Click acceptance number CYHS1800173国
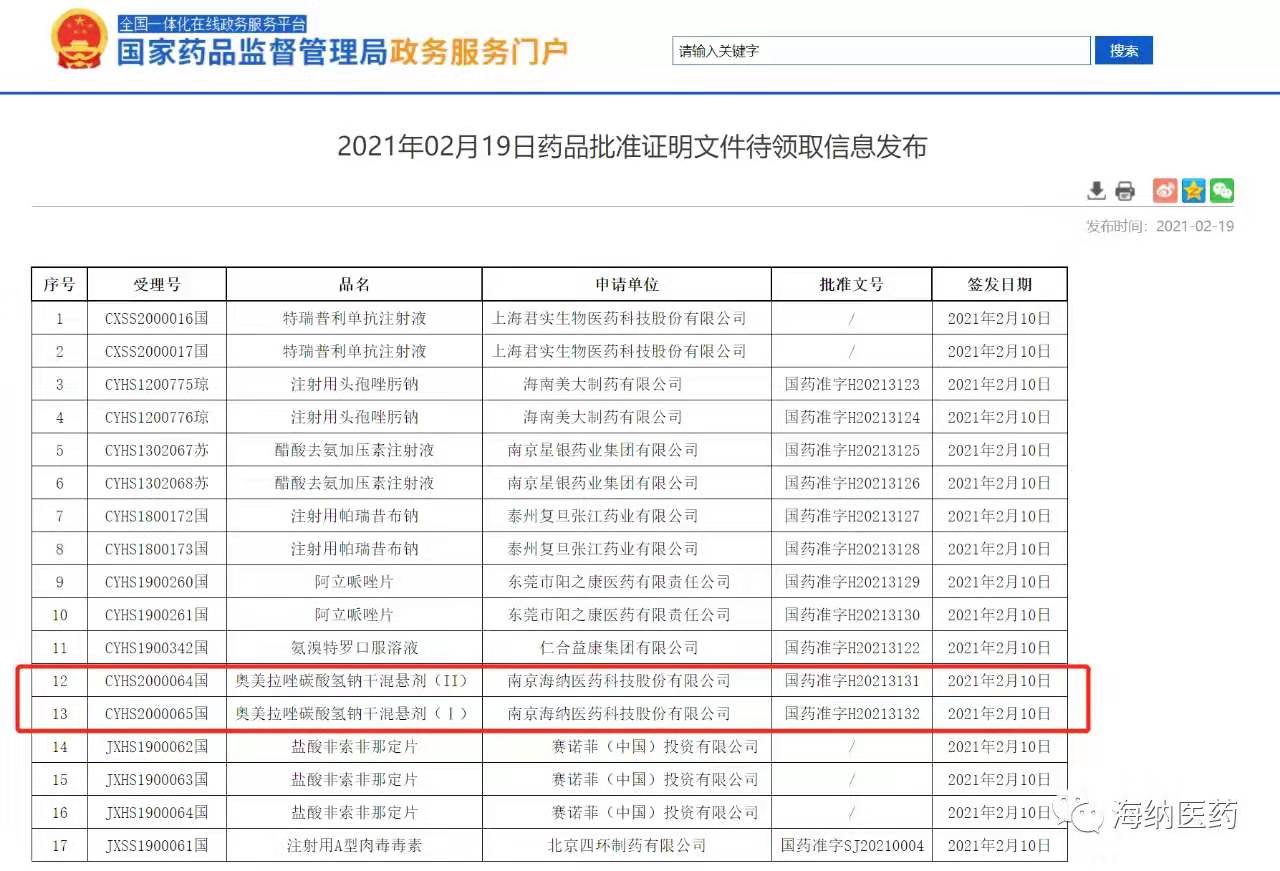 157,549
